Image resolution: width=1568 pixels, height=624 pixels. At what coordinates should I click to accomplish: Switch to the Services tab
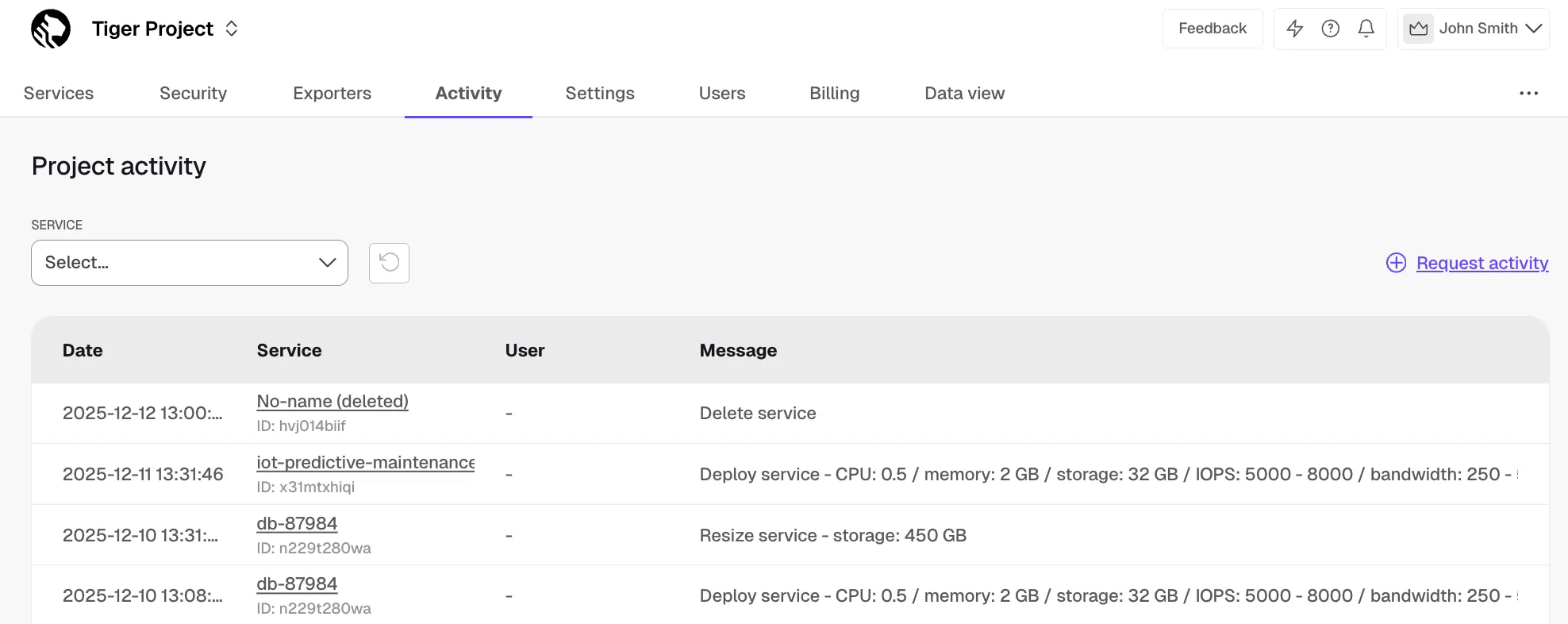tap(59, 94)
